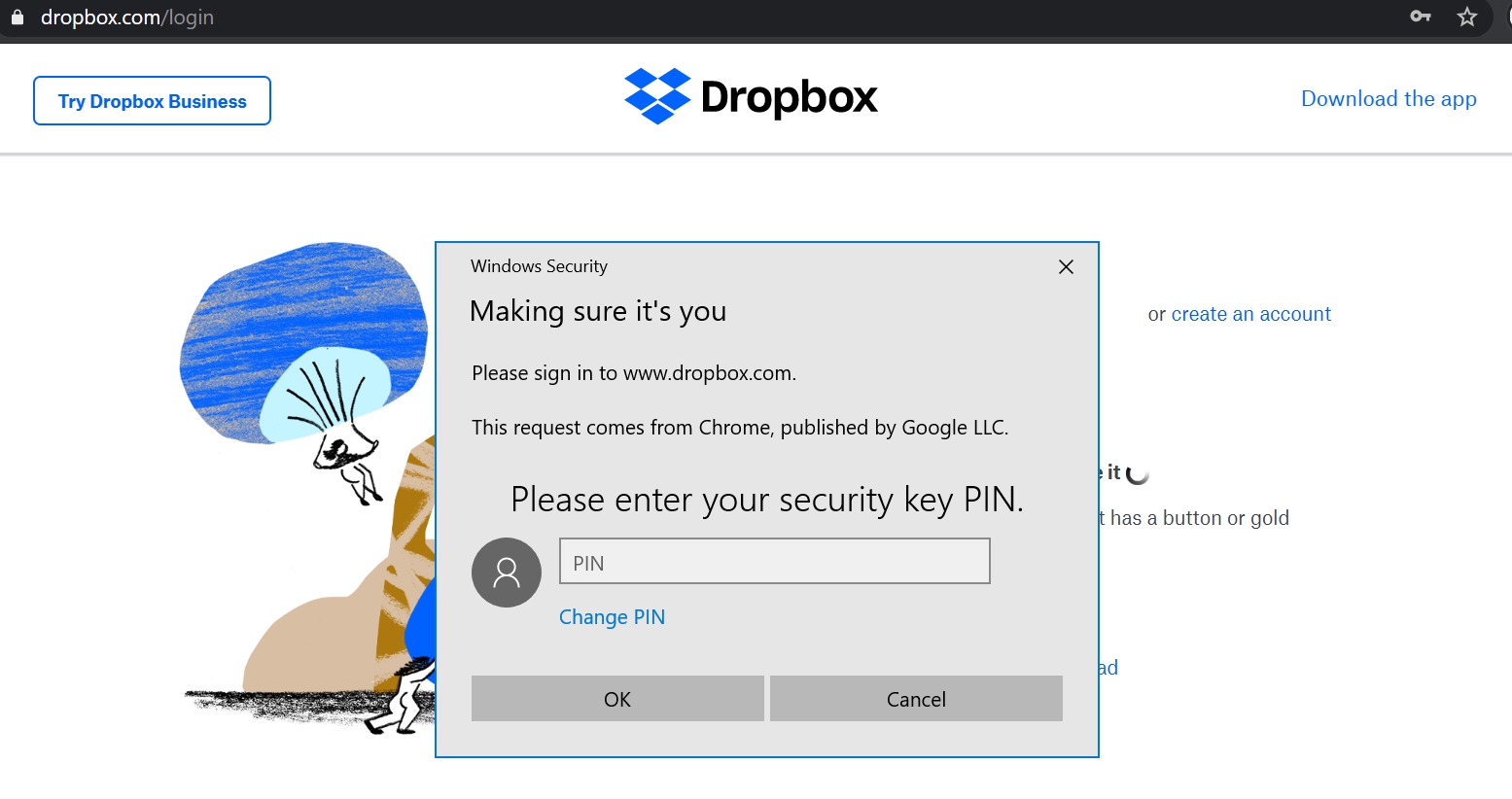Click the user avatar icon beside PIN
The height and width of the screenshot is (799, 1512).
coord(507,573)
